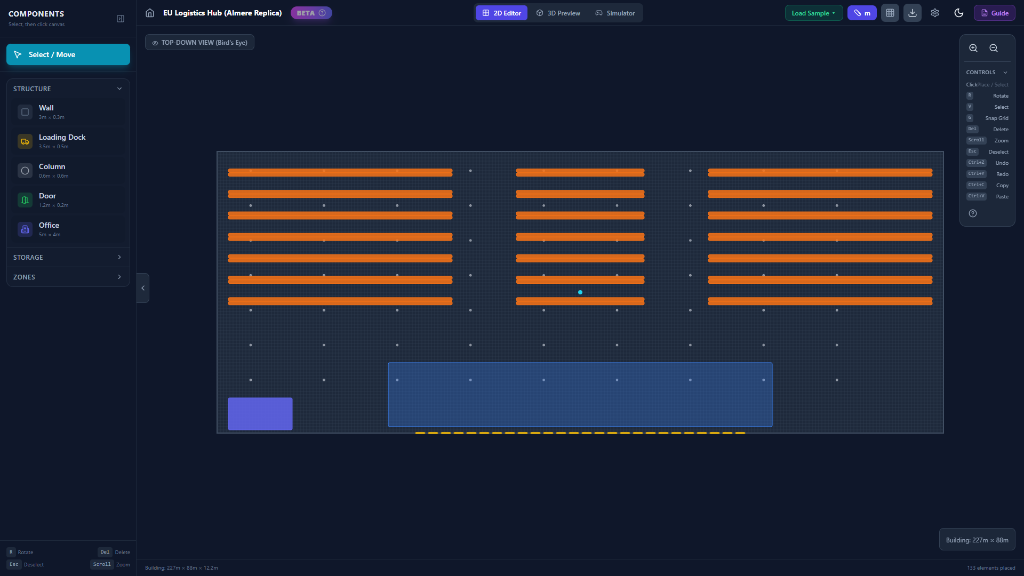Viewport: 1024px width, 576px height.
Task: Expand the ZONES section
Action: pyautogui.click(x=67, y=277)
